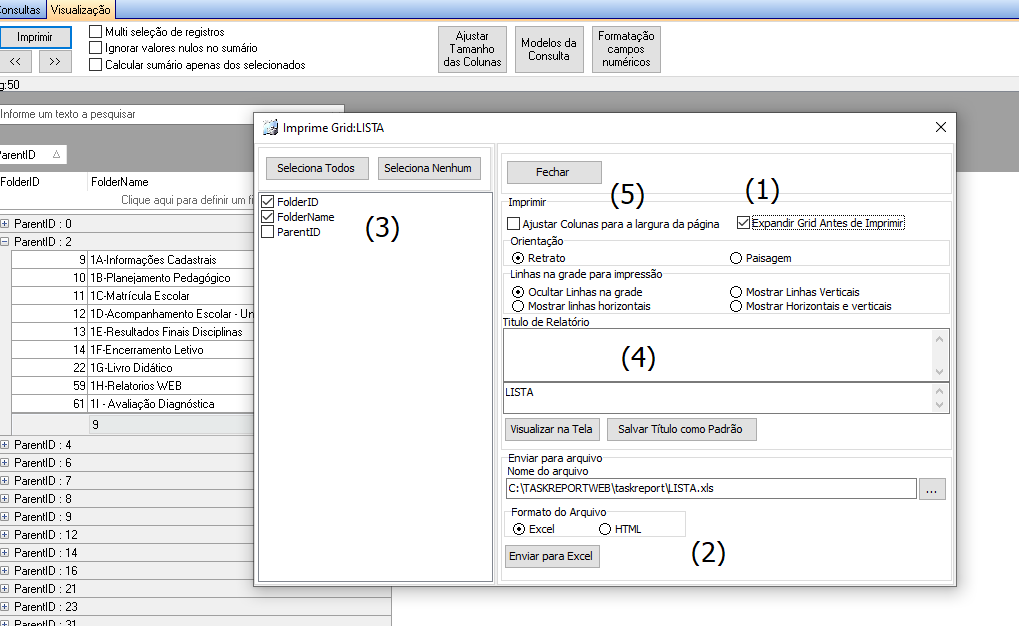This screenshot has height=626, width=1019.
Task: Click the ParentID sort arrow icon
Action: click(57, 155)
